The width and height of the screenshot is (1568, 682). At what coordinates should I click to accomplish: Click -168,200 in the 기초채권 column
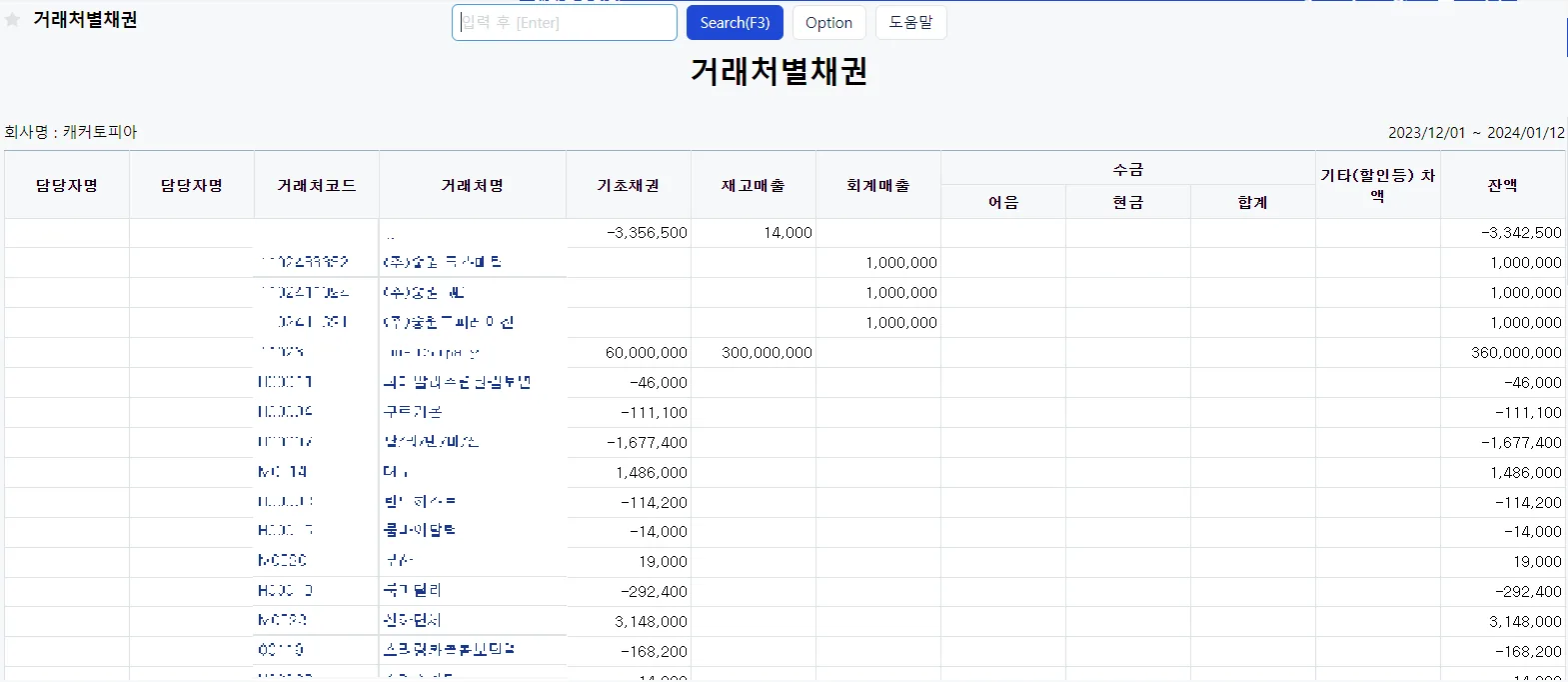(654, 651)
